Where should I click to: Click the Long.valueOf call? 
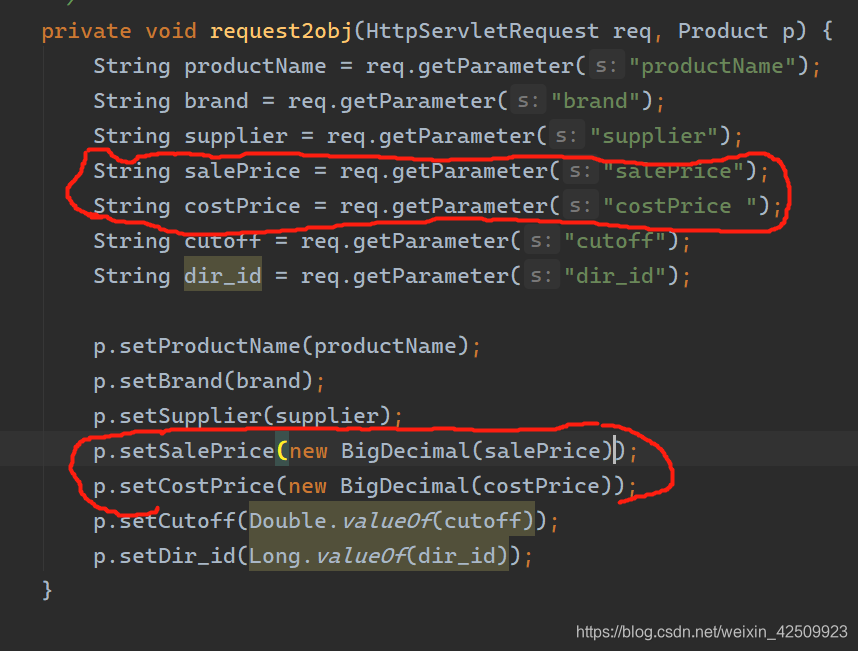(379, 556)
